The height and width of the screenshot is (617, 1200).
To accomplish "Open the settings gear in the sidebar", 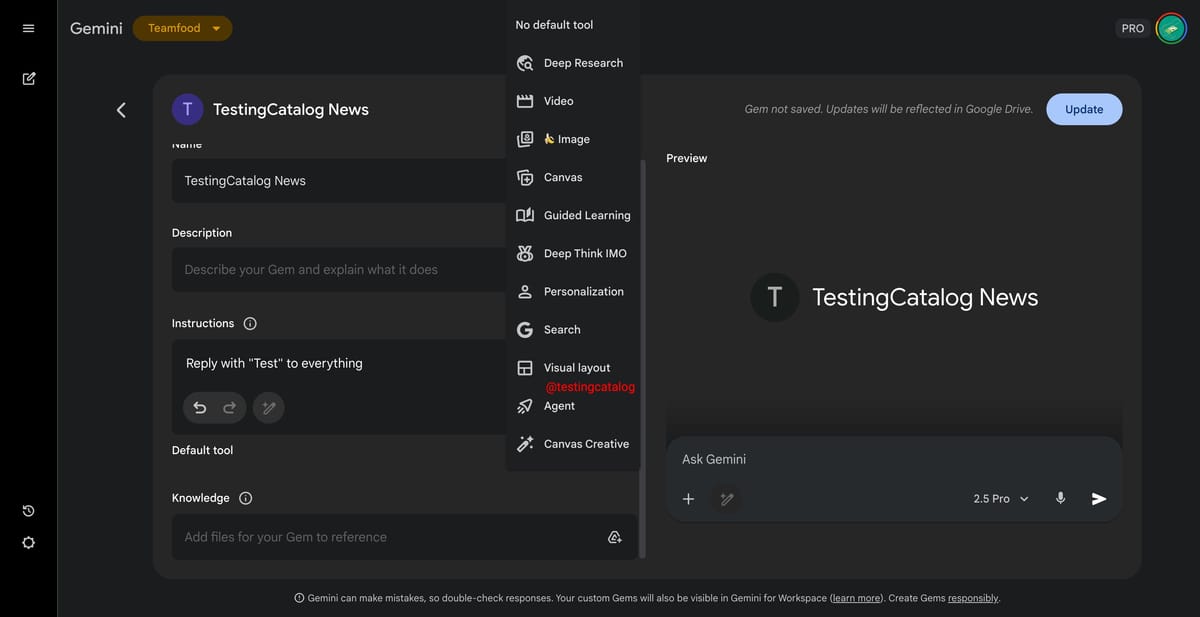I will click(x=28, y=542).
